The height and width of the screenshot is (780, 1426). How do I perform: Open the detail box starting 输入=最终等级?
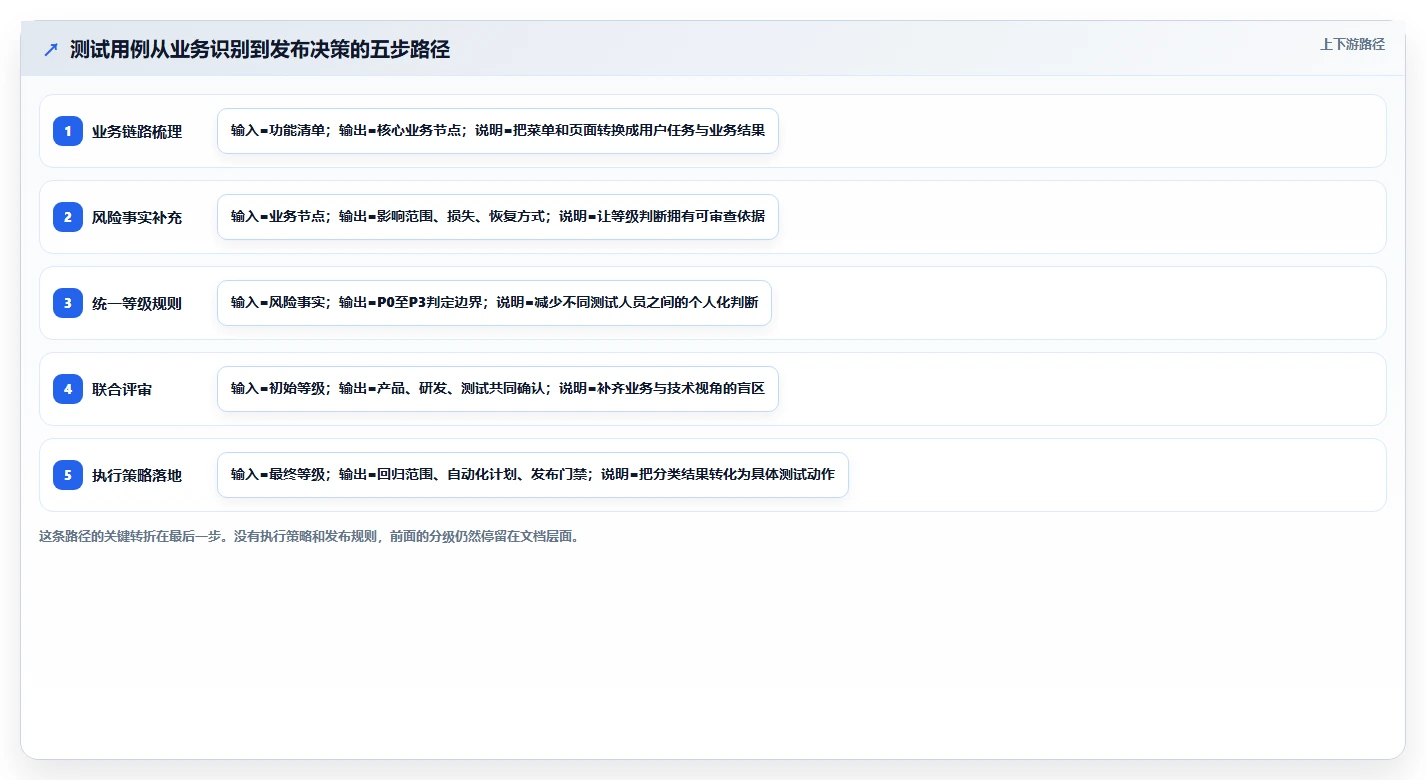533,475
